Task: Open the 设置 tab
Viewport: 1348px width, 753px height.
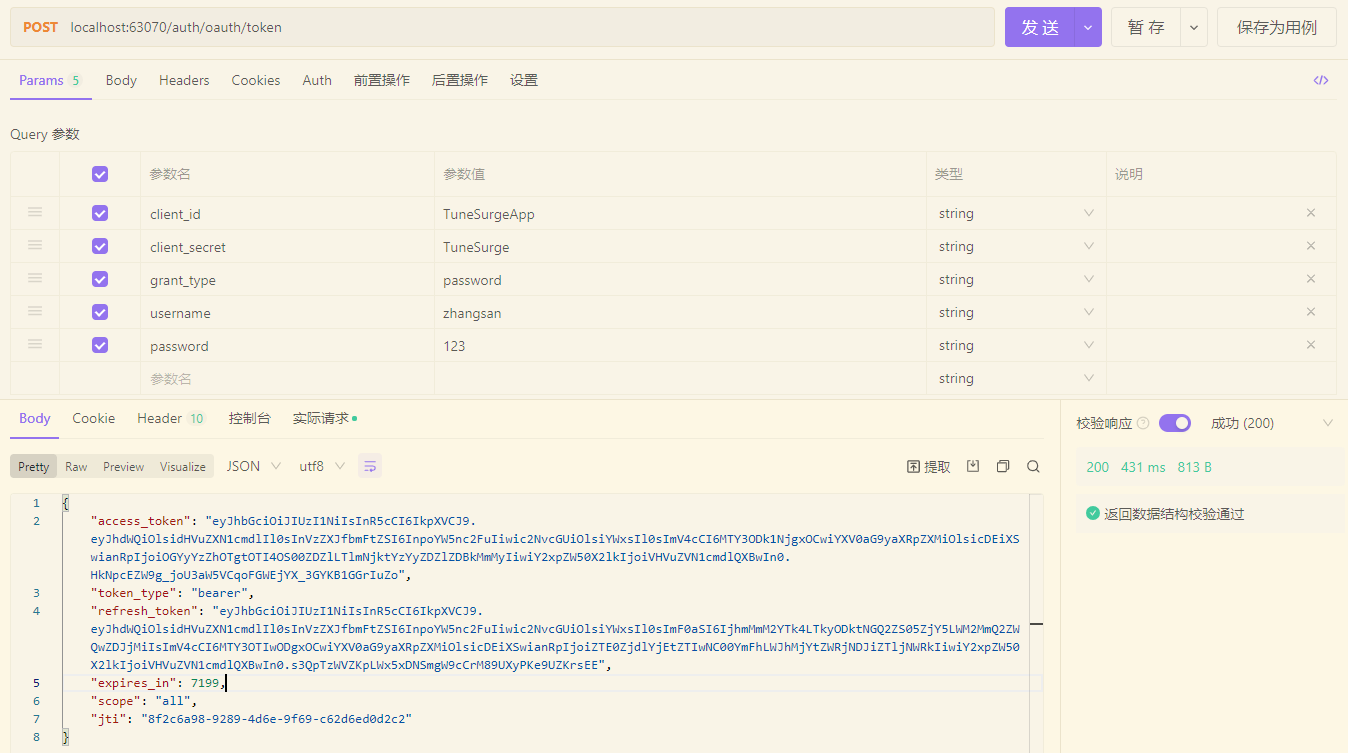Action: click(524, 80)
